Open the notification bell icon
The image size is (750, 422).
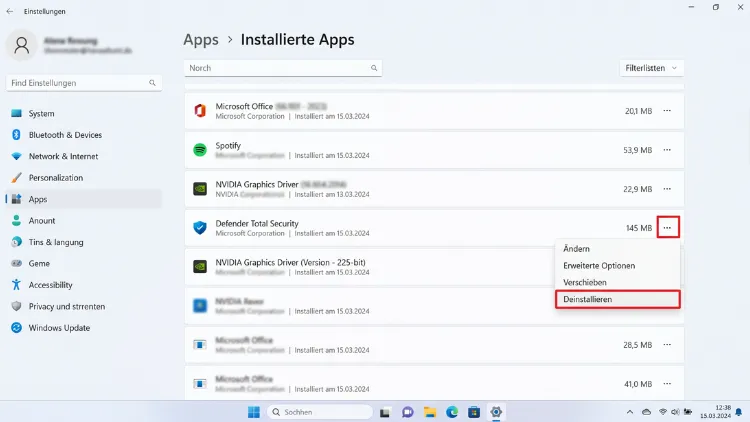pos(739,412)
